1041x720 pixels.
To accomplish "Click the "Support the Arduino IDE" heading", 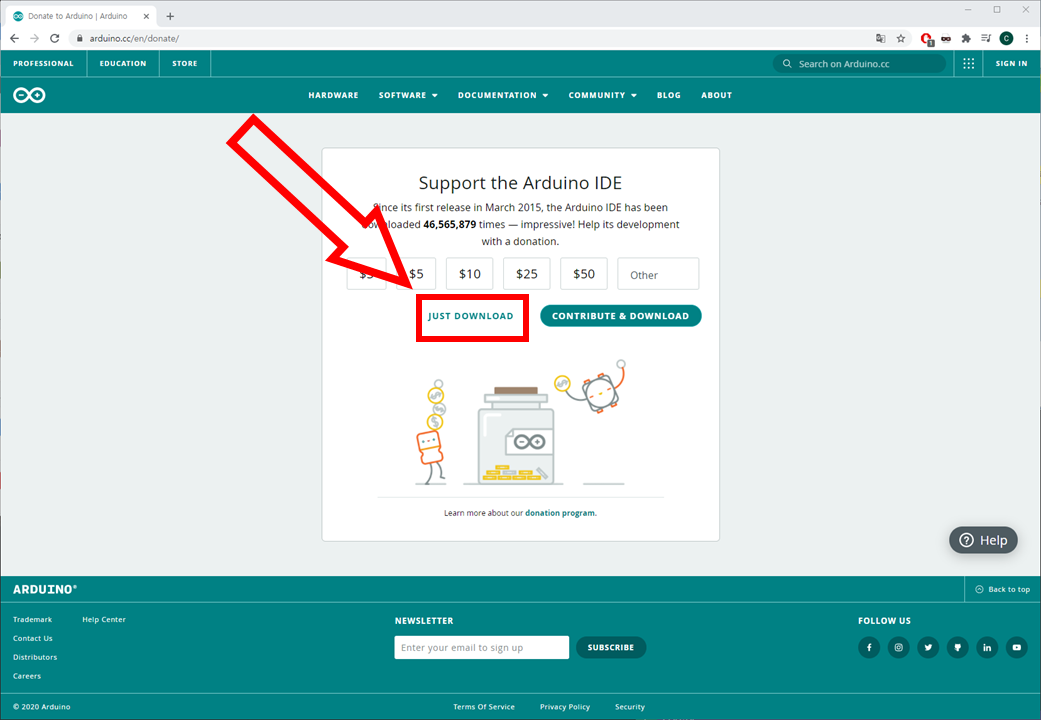I will click(520, 183).
